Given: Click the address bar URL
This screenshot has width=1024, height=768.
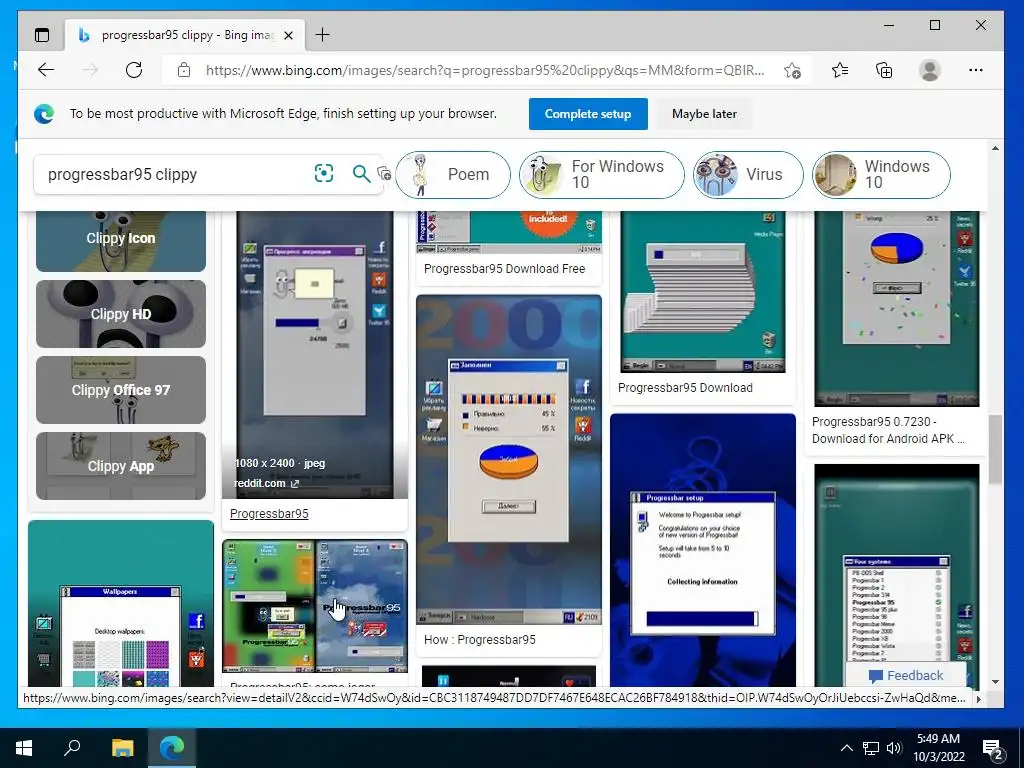Looking at the screenshot, I should click(485, 70).
